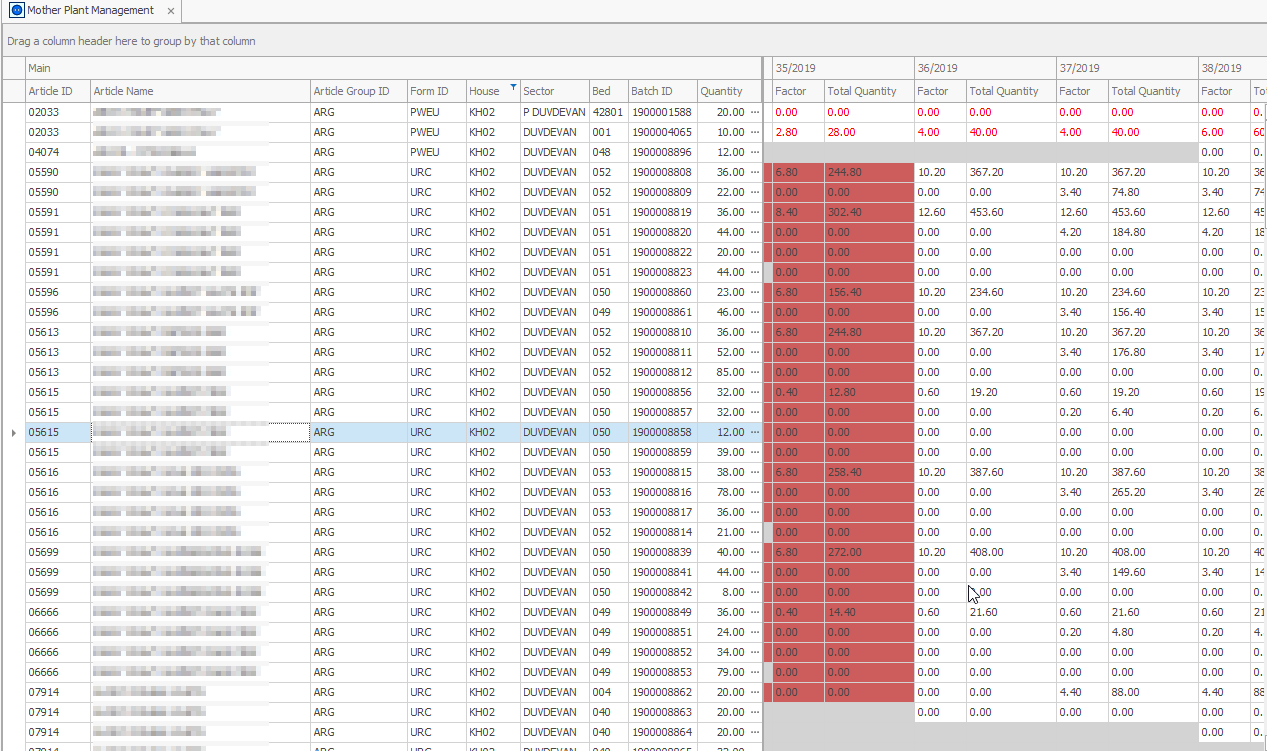Click the red factor cell 8.40
The width and height of the screenshot is (1267, 751).
point(798,212)
